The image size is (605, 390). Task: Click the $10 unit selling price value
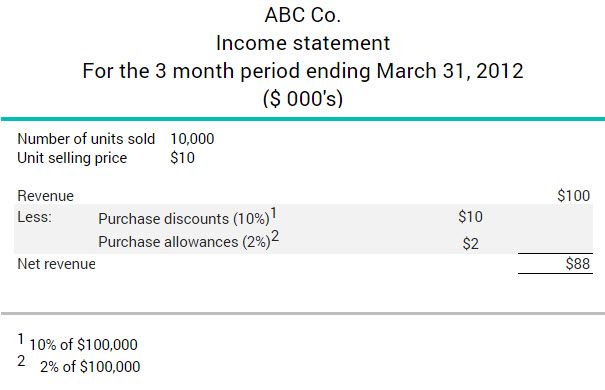[x=183, y=158]
